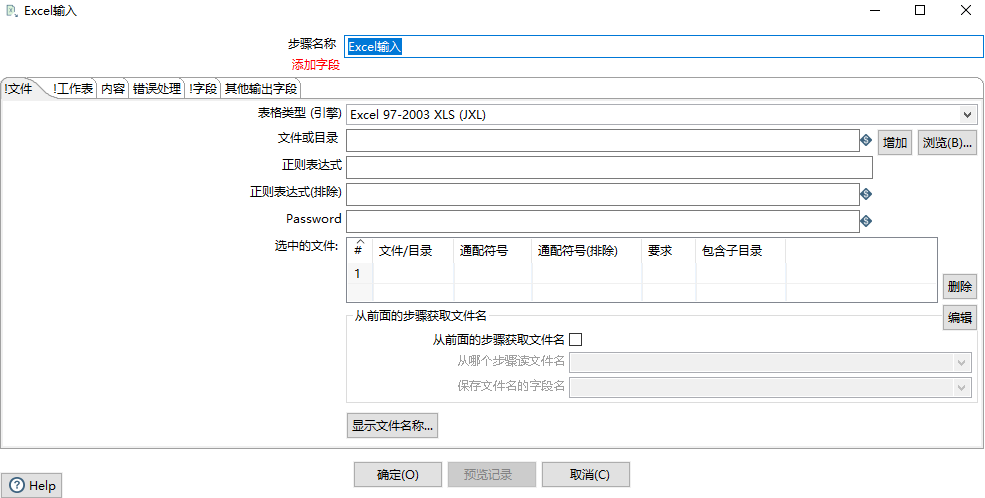Click the 文件/目录 column header
The height and width of the screenshot is (498, 985).
[413, 251]
